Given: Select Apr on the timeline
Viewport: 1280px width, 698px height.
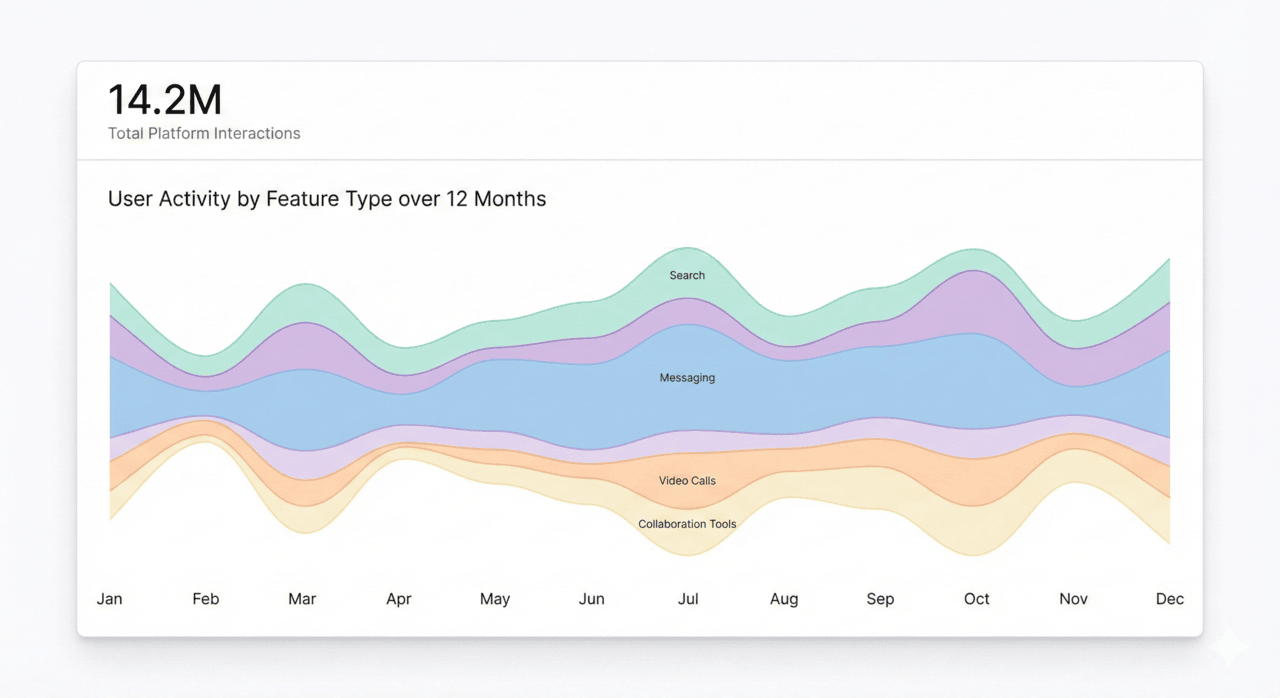Looking at the screenshot, I should pyautogui.click(x=398, y=598).
